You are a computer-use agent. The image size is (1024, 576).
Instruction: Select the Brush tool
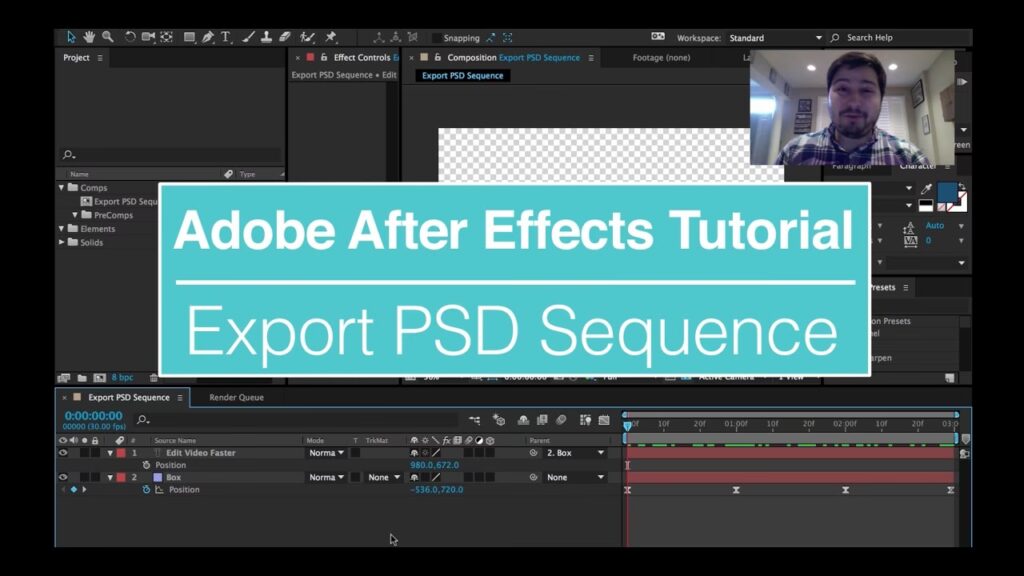coord(248,37)
